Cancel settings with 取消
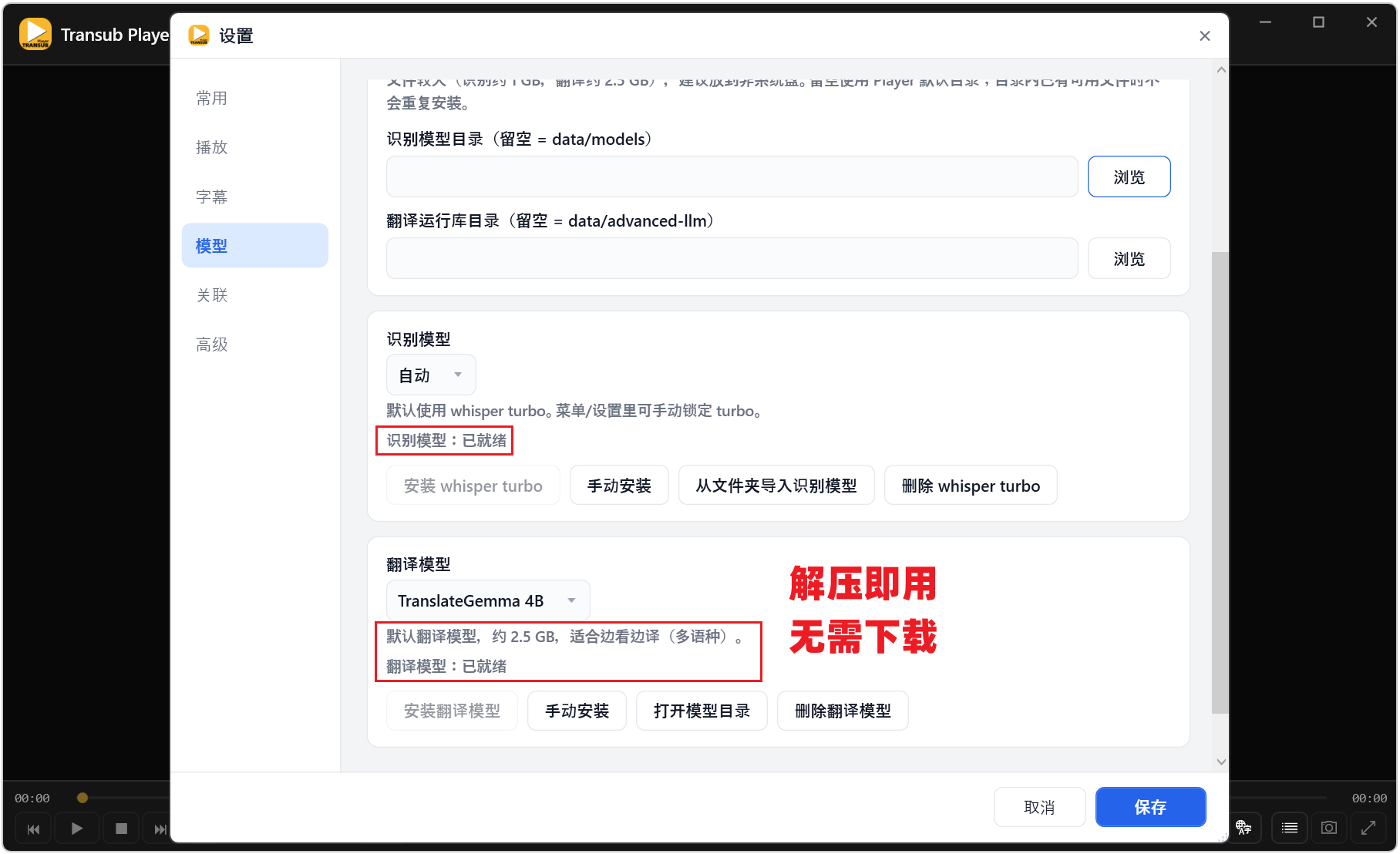 point(1039,807)
